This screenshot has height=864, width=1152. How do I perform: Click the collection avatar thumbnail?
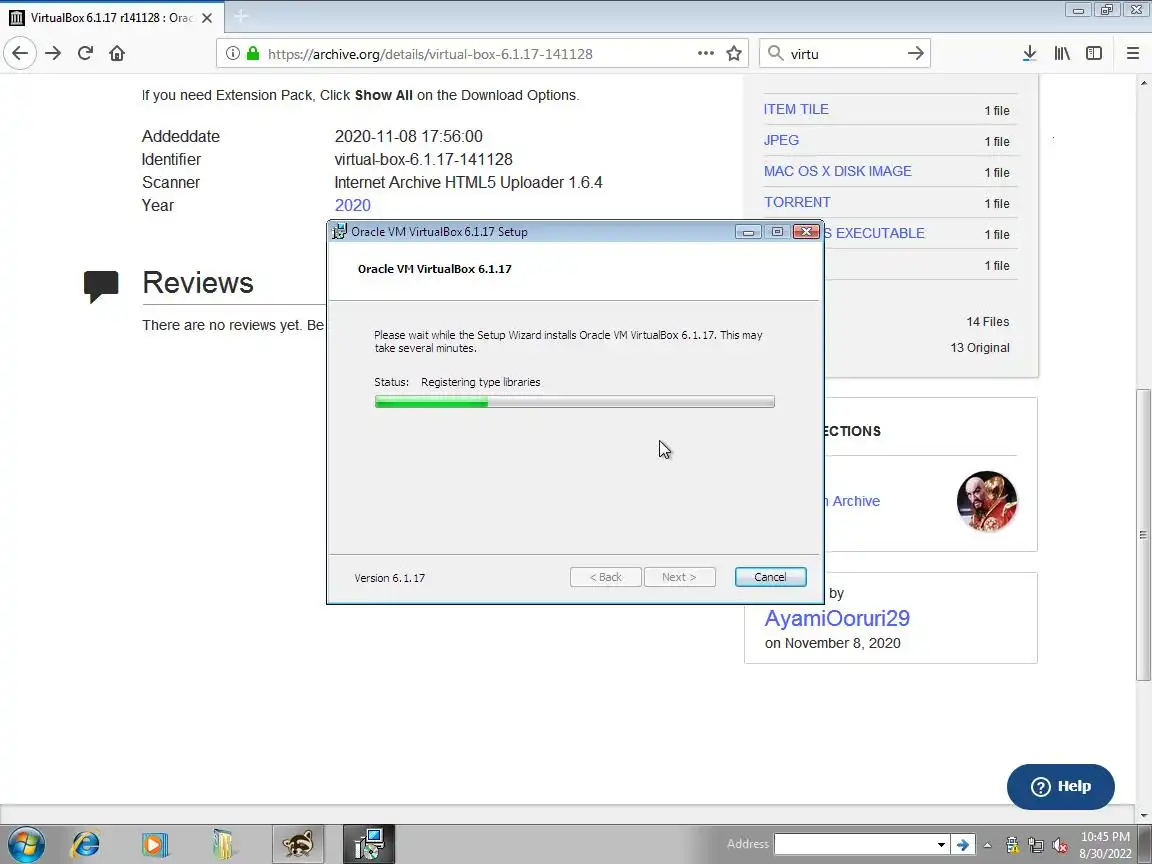(987, 501)
